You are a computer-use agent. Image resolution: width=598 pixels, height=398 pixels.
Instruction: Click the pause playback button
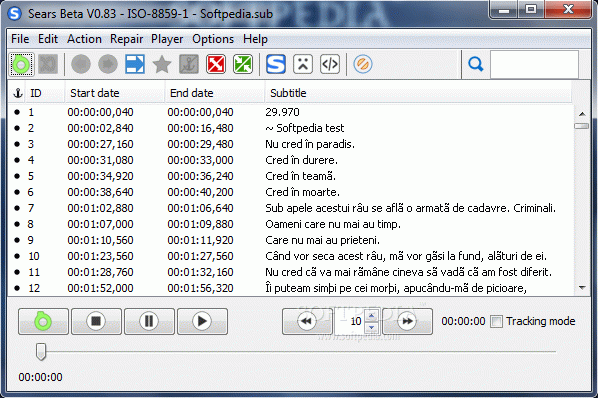click(149, 321)
